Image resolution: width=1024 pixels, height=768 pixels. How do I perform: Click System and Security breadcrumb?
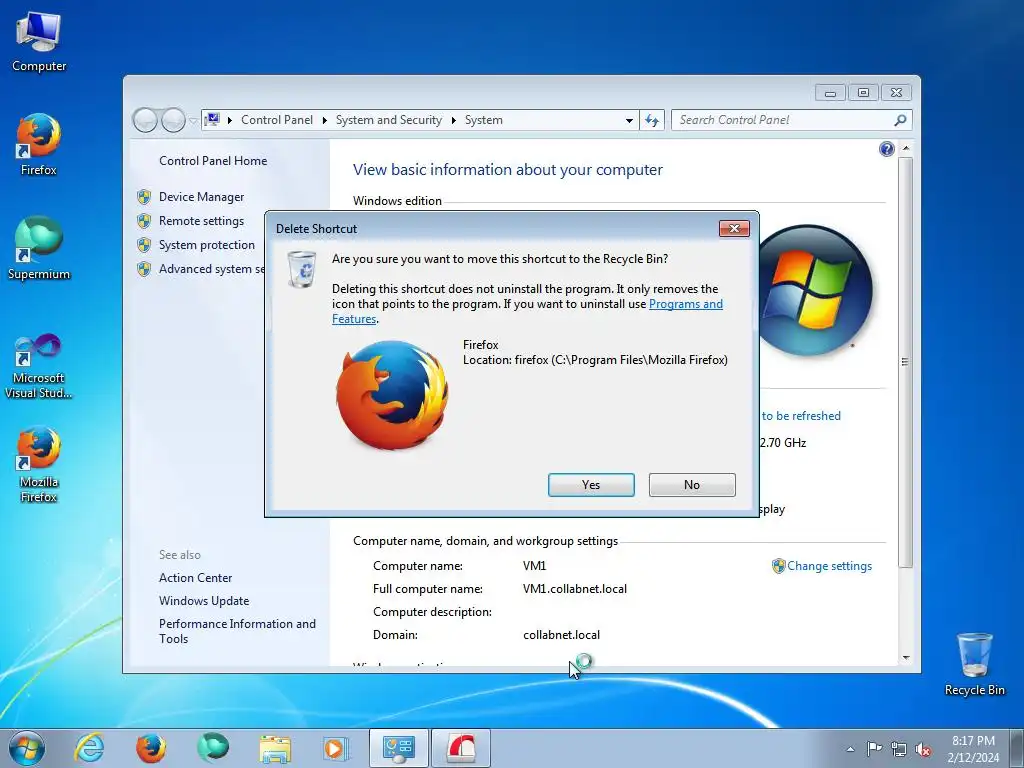(x=389, y=120)
